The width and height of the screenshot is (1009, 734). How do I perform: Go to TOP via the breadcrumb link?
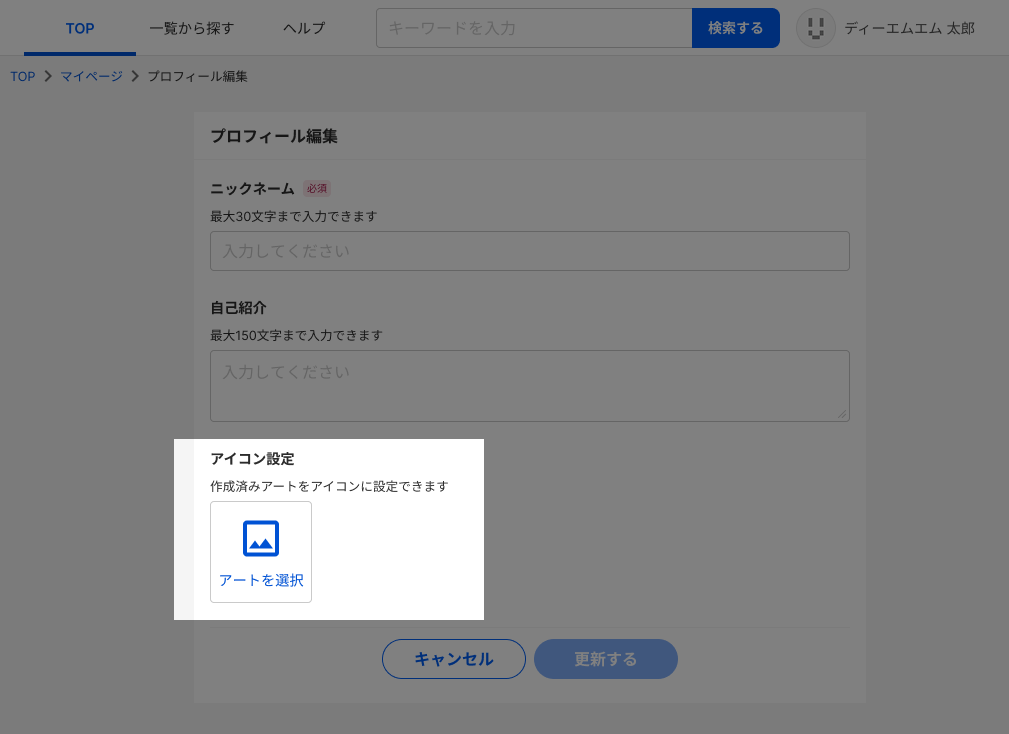(x=23, y=77)
